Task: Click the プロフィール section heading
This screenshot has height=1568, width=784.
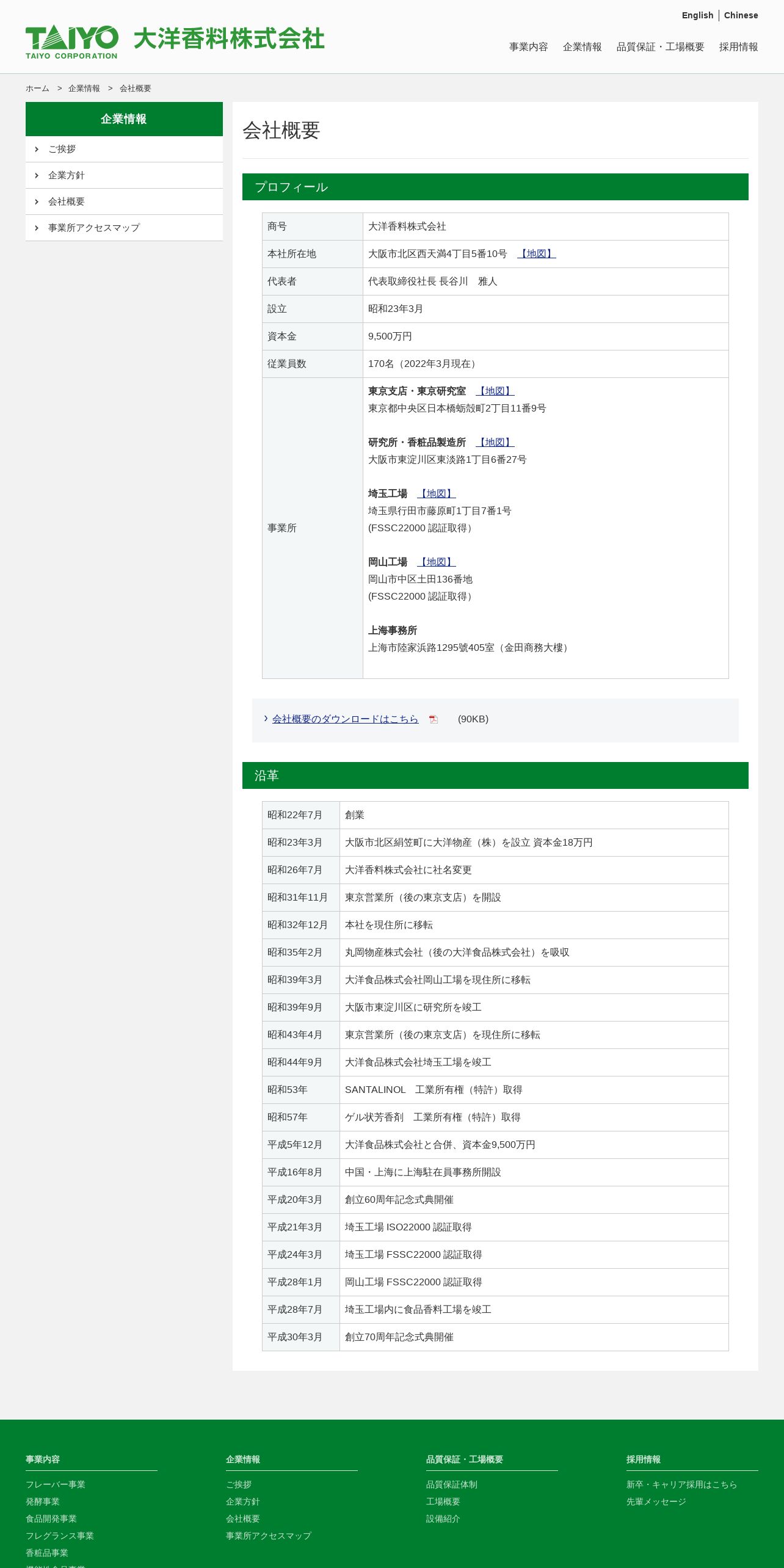Action: click(x=495, y=187)
